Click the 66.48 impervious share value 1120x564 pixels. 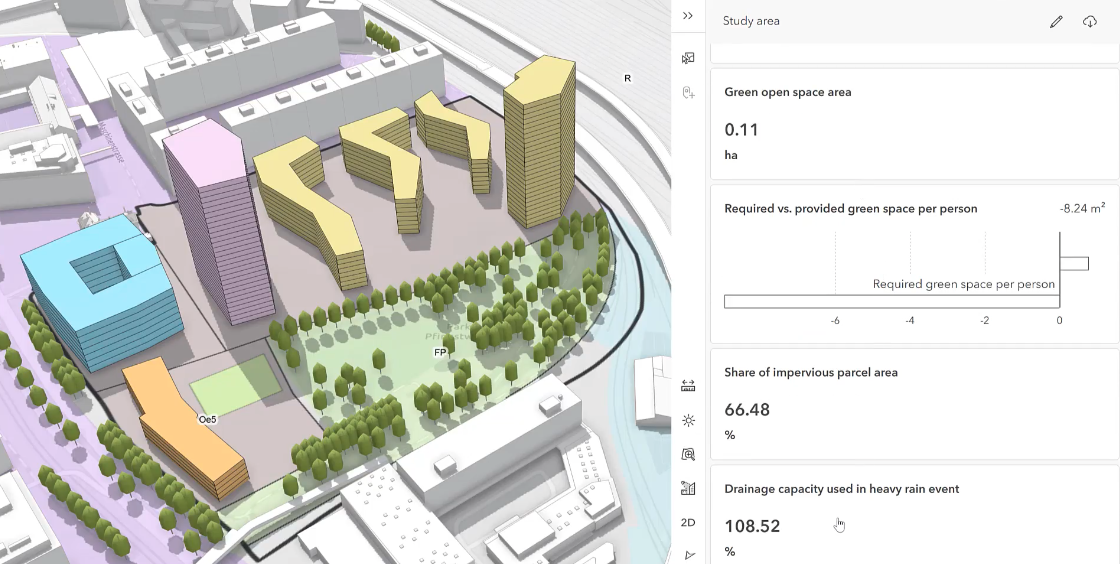coord(746,410)
